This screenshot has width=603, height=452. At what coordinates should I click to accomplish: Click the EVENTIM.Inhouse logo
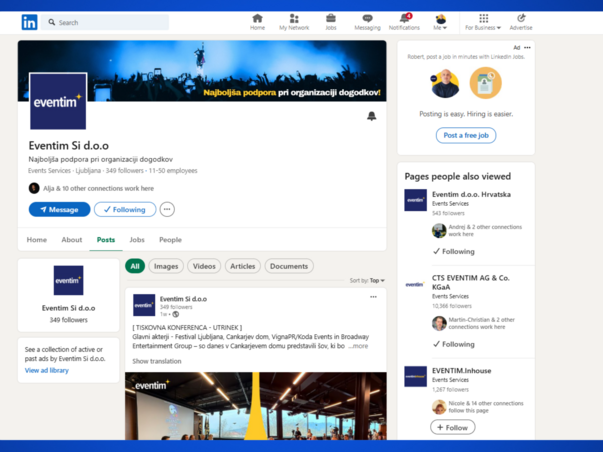tap(415, 376)
